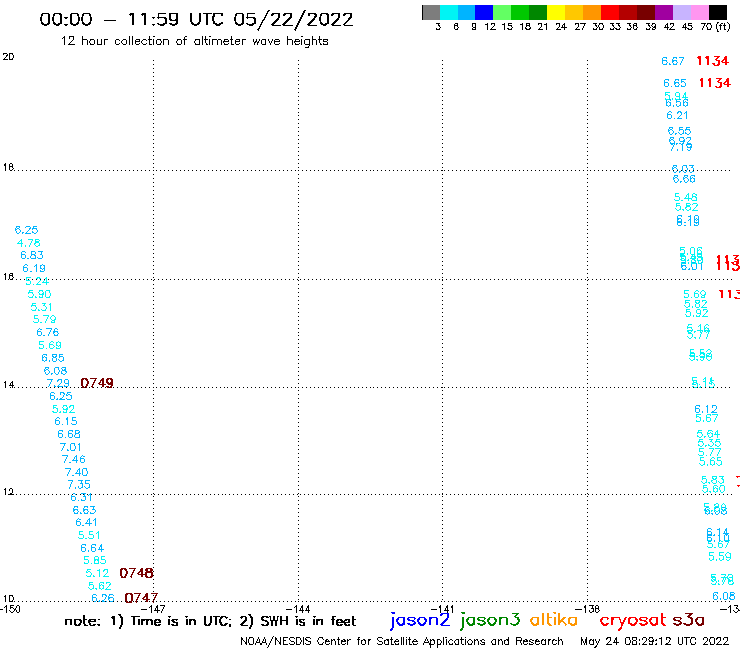Click the longitude axis label -144
The image size is (740, 650).
click(x=298, y=609)
